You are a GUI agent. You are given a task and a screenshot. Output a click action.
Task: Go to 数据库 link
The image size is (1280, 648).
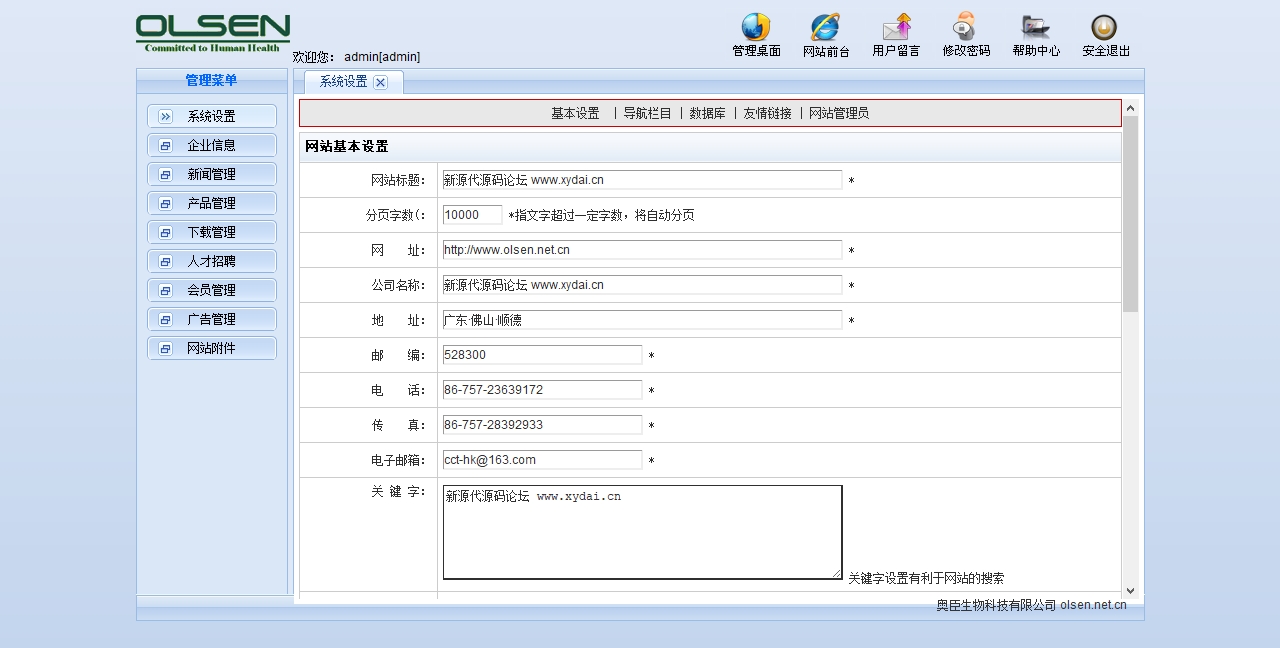tap(707, 114)
